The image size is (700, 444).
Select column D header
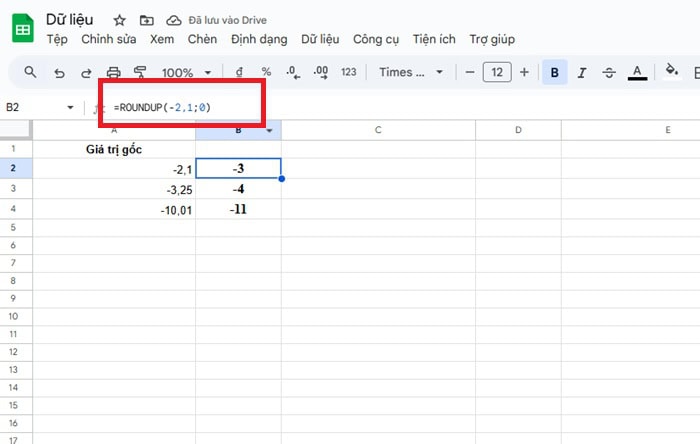coord(518,130)
